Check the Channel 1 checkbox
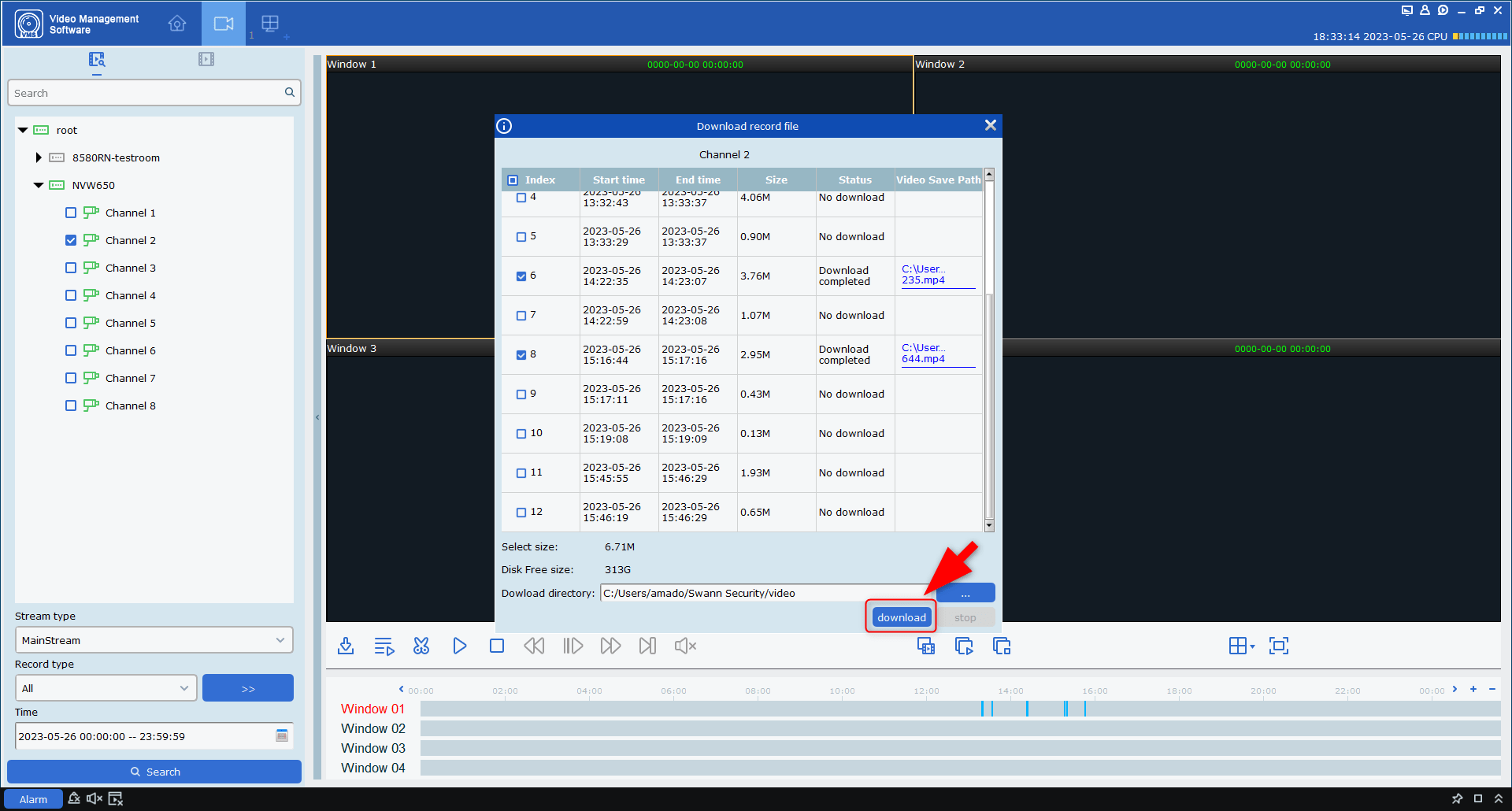Screen dimensions: 1512x811 (x=71, y=213)
